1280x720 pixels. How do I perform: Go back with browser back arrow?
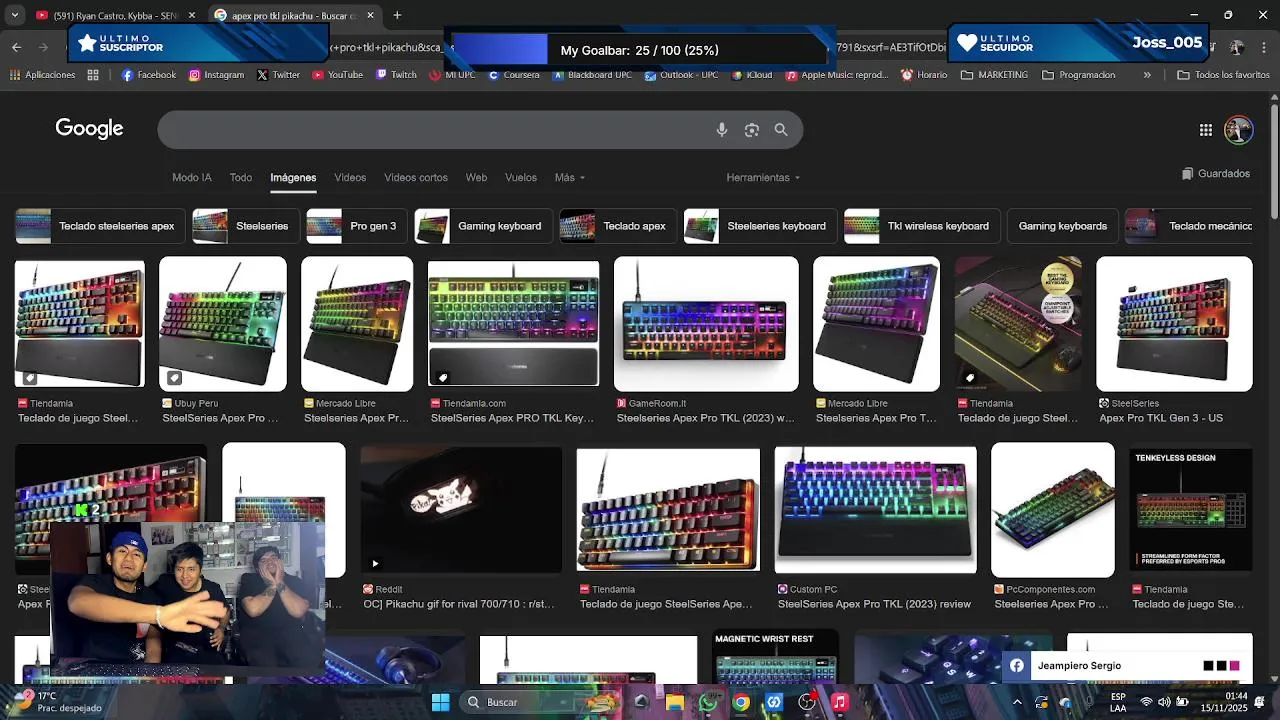pos(16,47)
